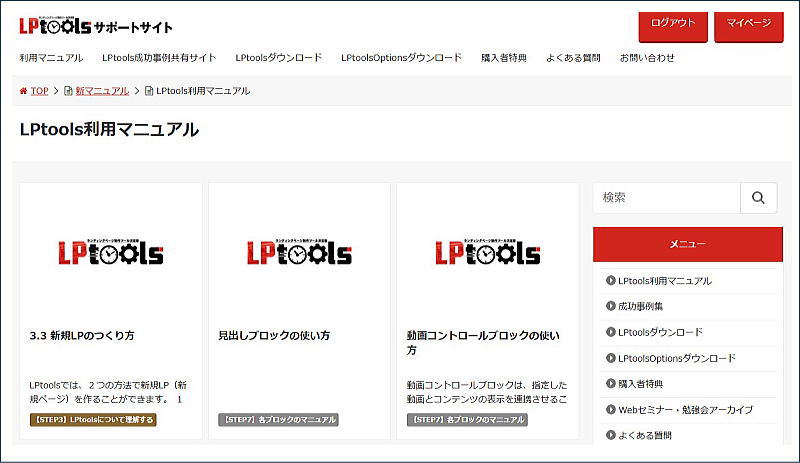The height and width of the screenshot is (463, 800).
Task: Click arrow icon beside 購入者特典 in sidebar
Action: click(x=610, y=383)
